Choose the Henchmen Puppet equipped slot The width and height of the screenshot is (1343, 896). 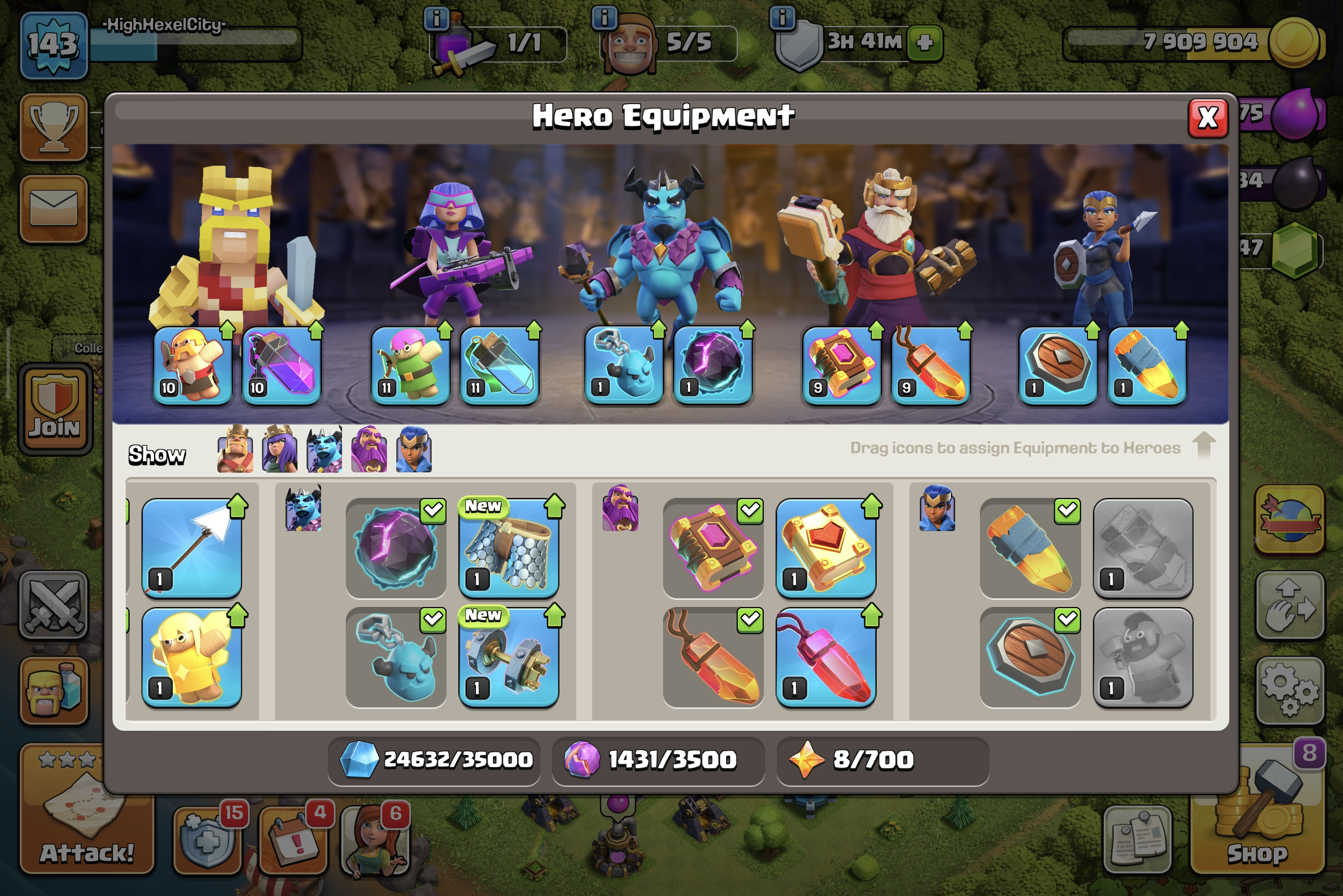click(623, 365)
